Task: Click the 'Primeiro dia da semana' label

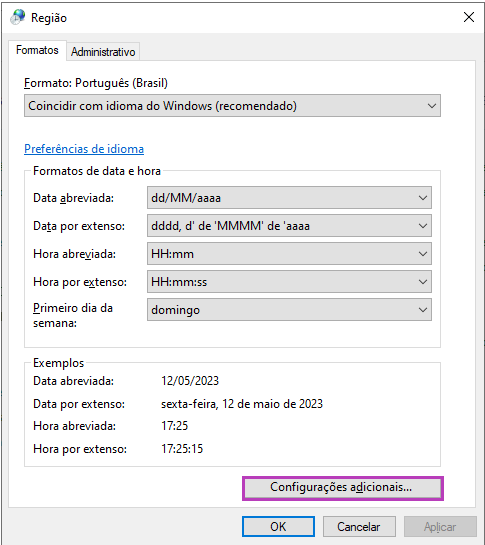Action: click(x=73, y=316)
